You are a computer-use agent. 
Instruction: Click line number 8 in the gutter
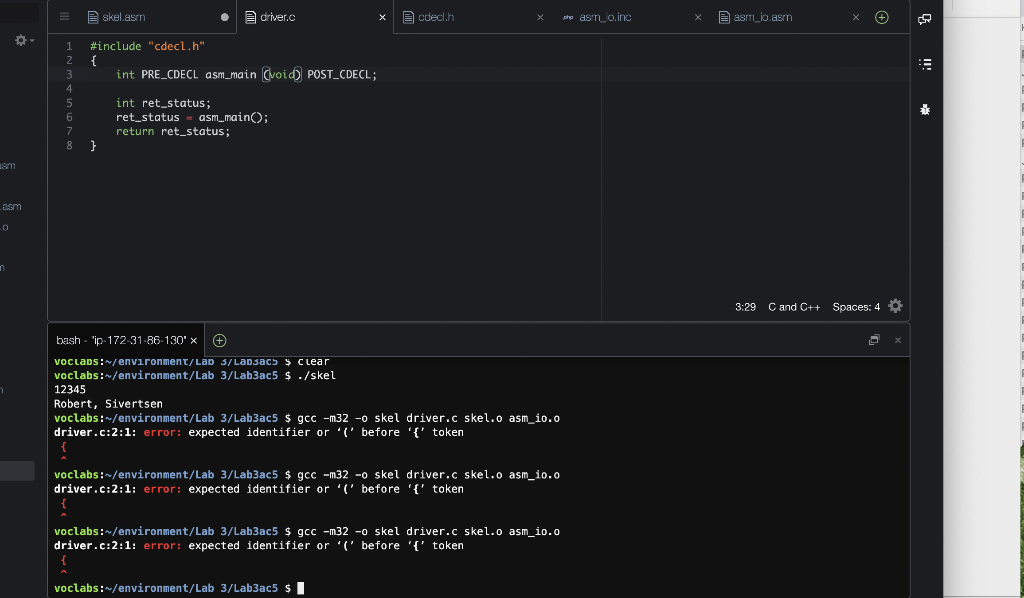(69, 146)
